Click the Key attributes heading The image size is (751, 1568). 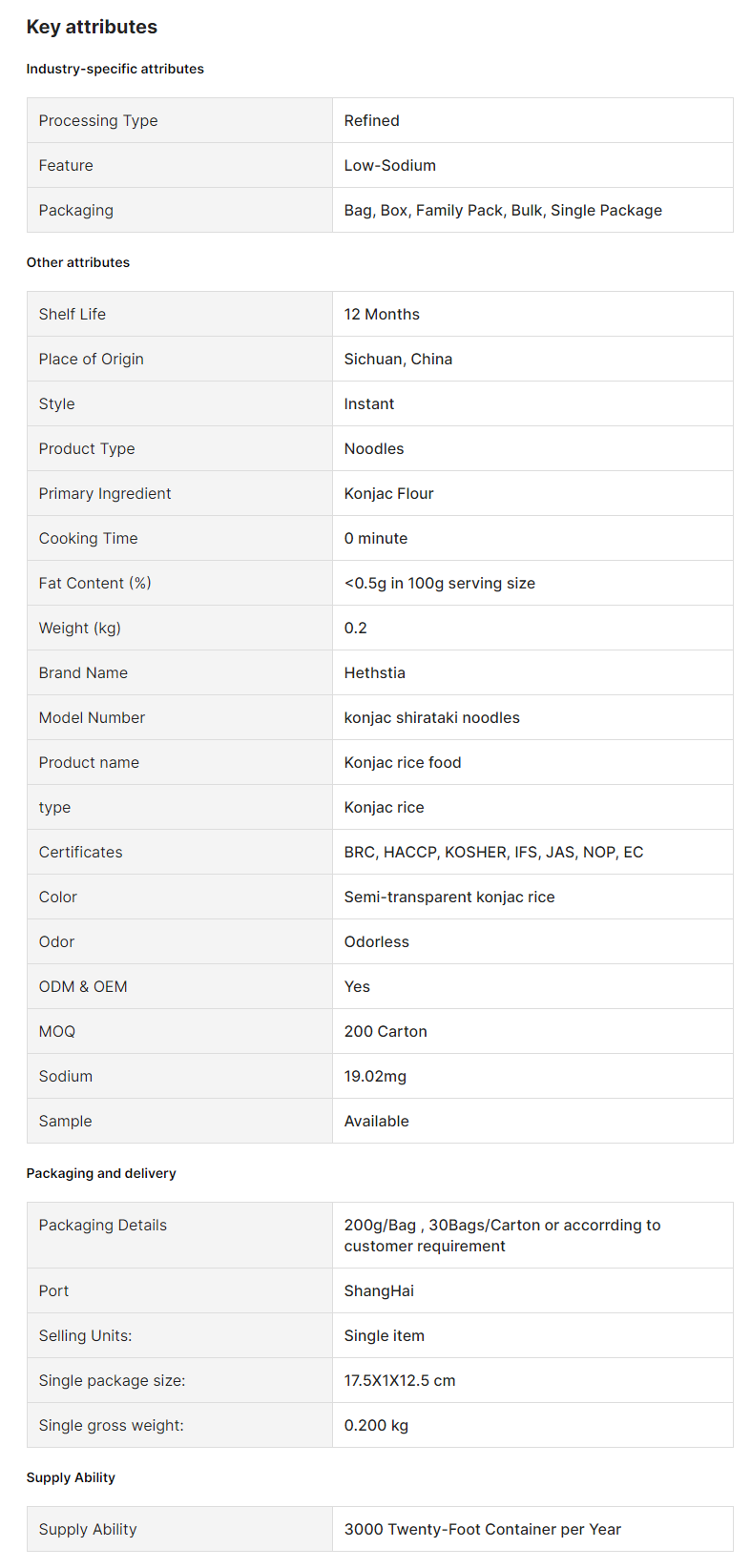[x=92, y=27]
